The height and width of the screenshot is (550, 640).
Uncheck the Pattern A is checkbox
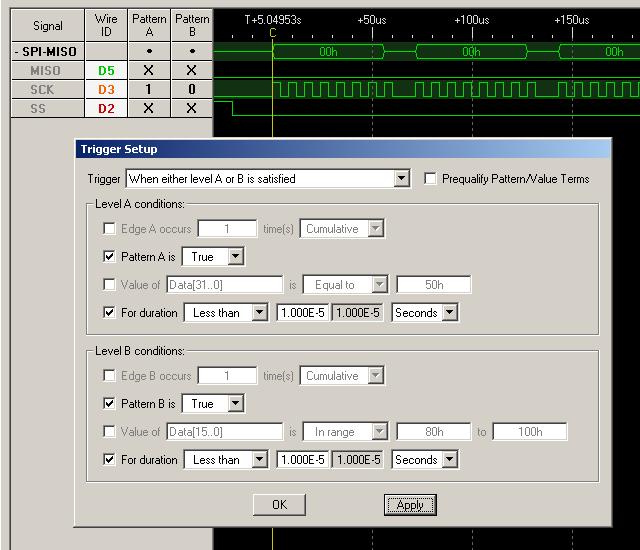coord(109,257)
